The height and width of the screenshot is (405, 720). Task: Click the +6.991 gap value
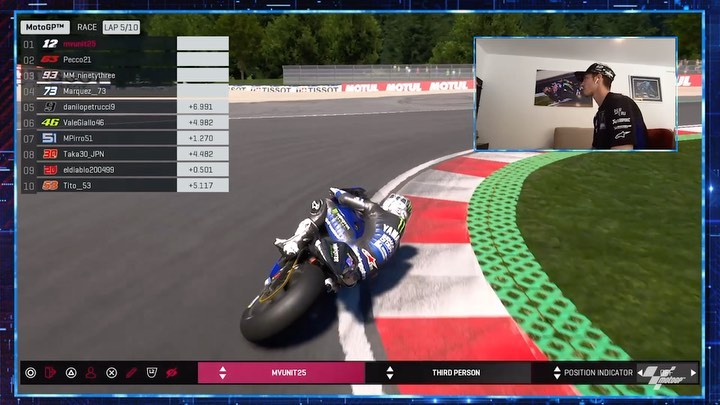coord(201,107)
